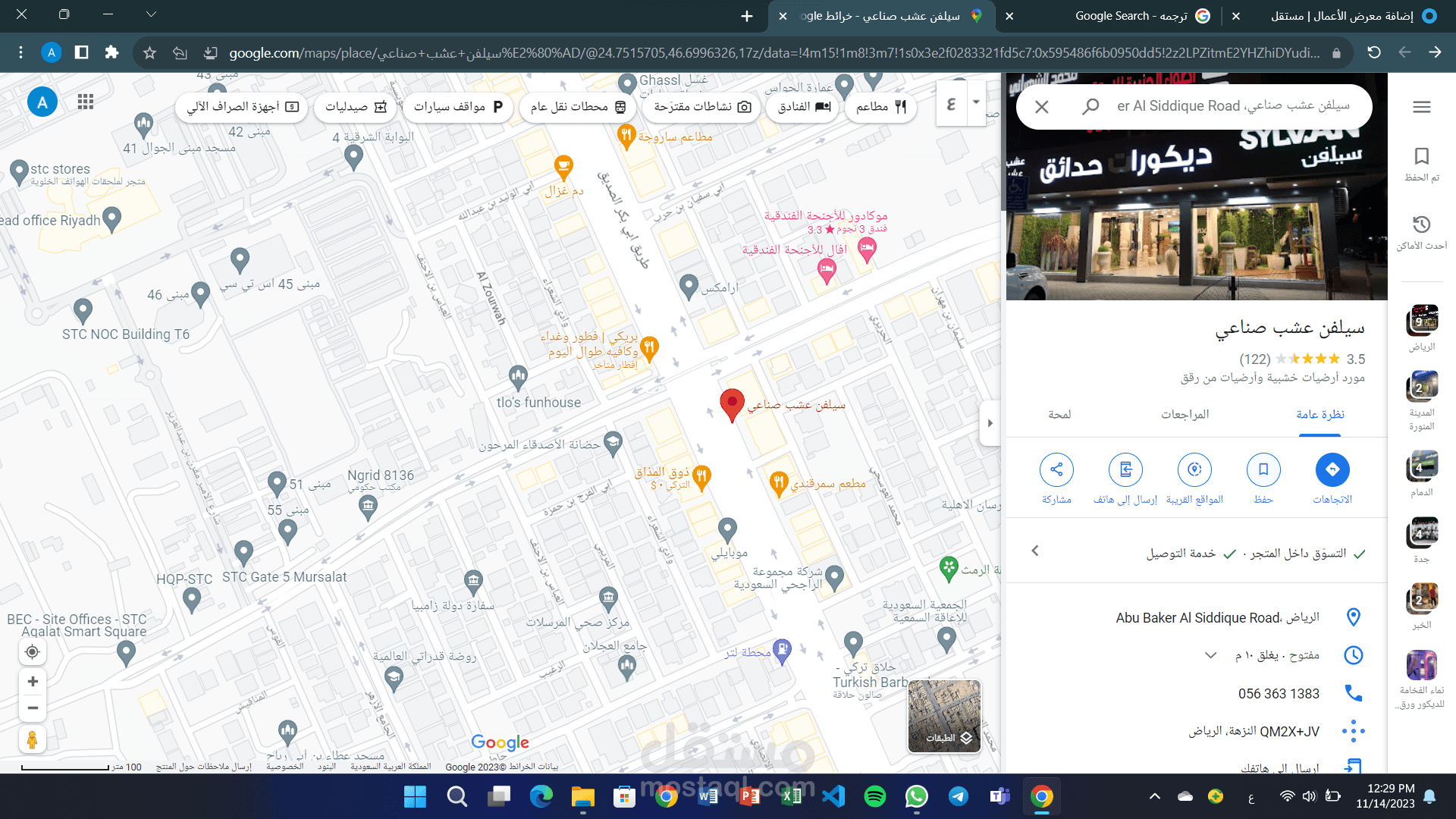Filter by Parking (مواقف سيارات) chip

point(458,107)
